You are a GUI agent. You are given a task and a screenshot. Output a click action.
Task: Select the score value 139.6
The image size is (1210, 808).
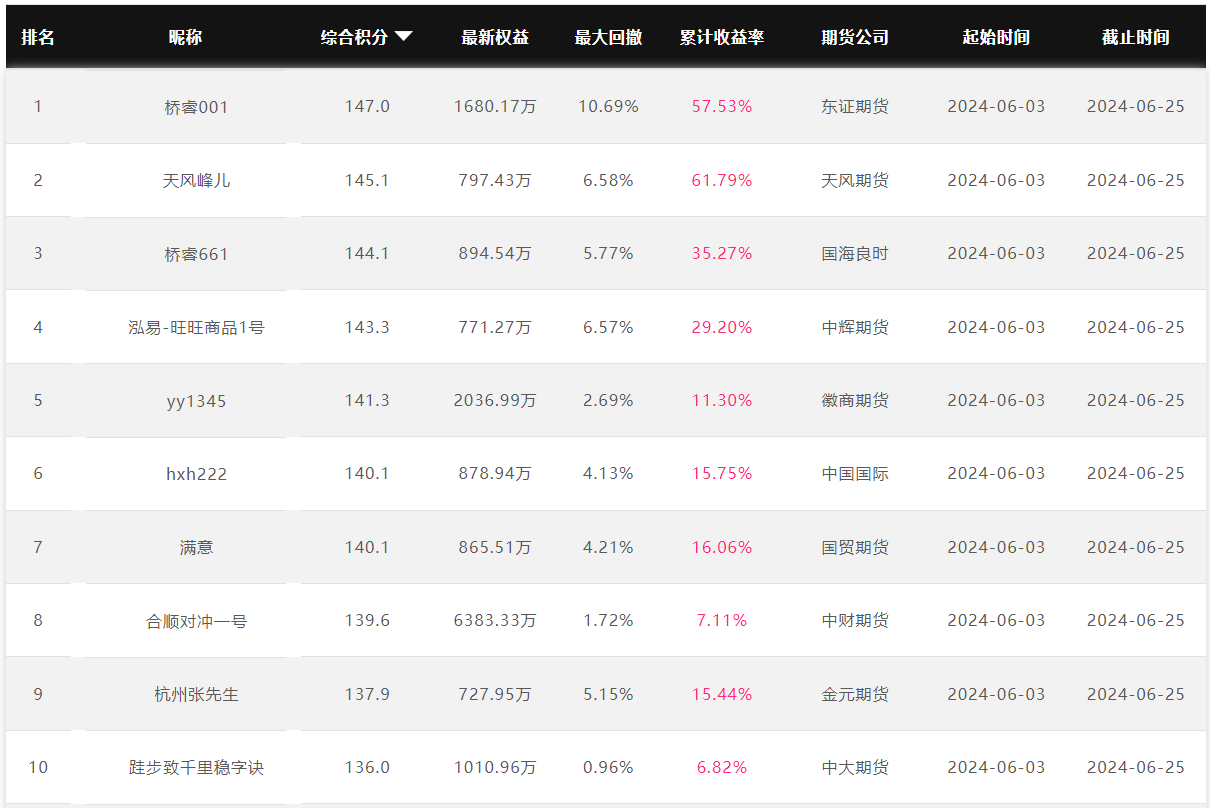[367, 620]
